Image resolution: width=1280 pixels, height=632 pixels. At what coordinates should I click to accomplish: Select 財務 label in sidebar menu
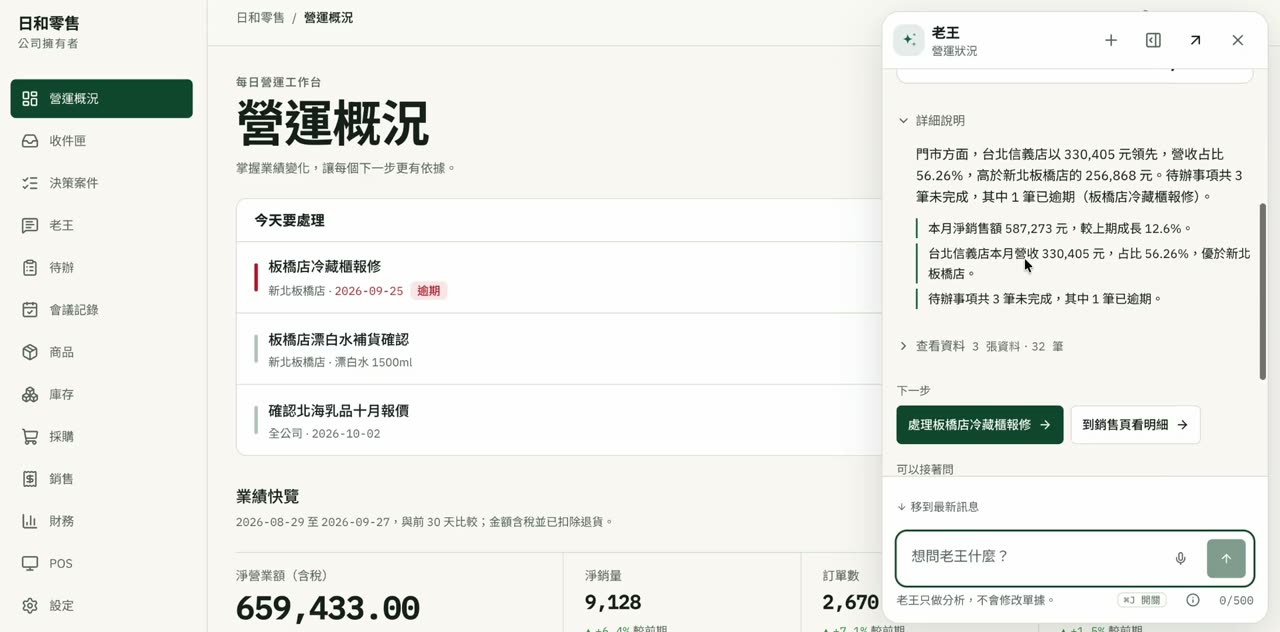(x=62, y=521)
